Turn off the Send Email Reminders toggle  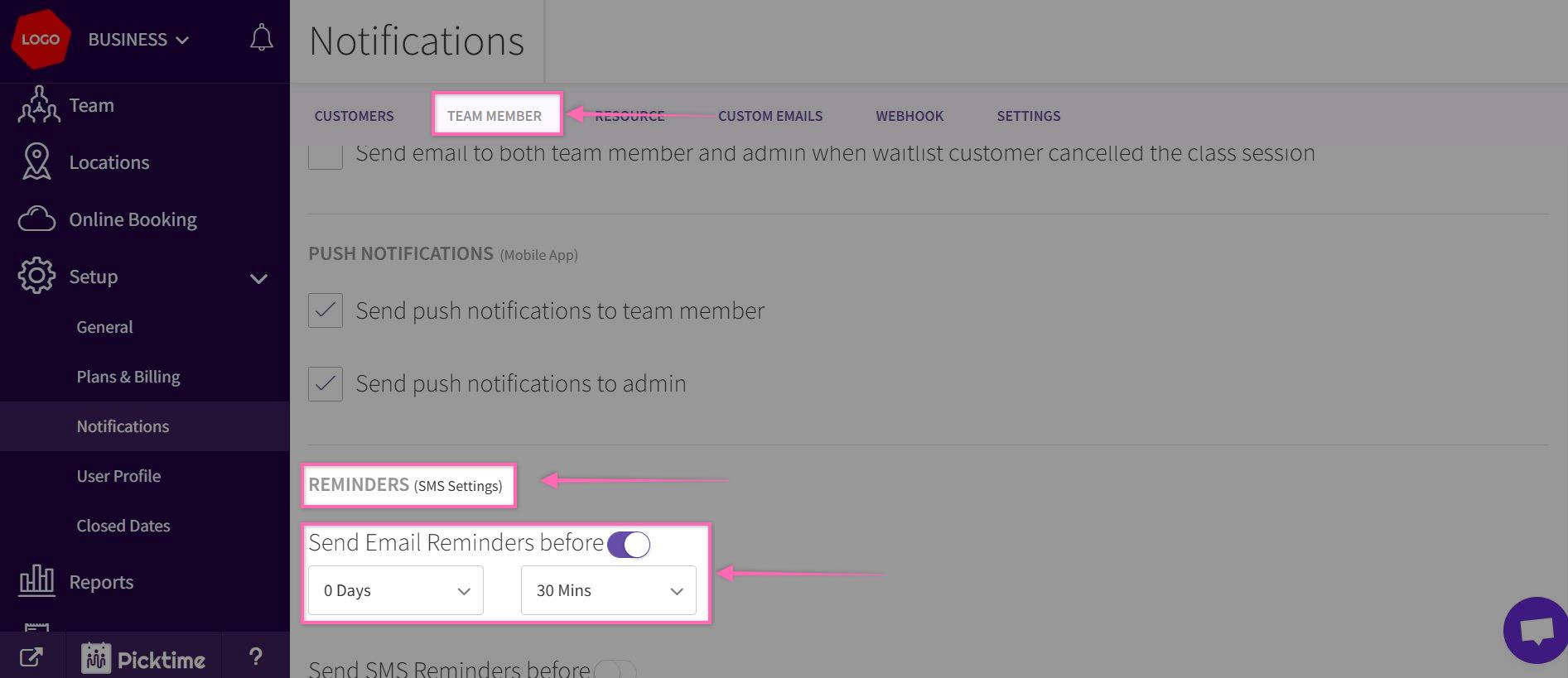click(629, 545)
